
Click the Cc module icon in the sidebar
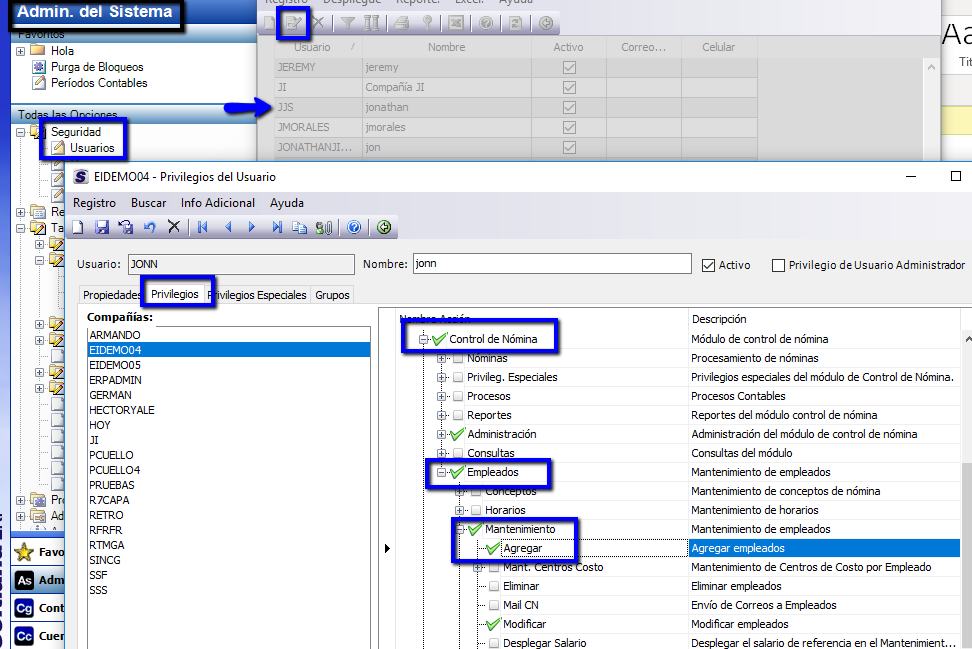click(24, 636)
